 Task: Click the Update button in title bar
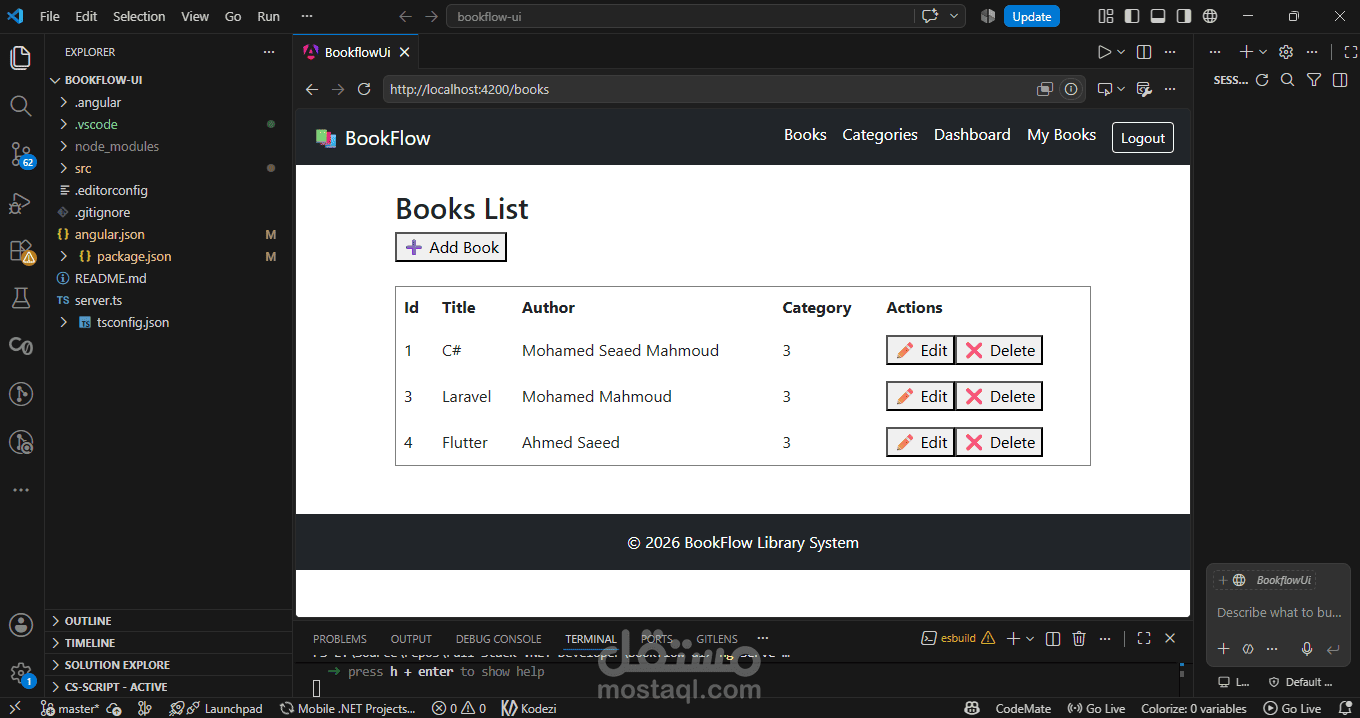tap(1031, 16)
